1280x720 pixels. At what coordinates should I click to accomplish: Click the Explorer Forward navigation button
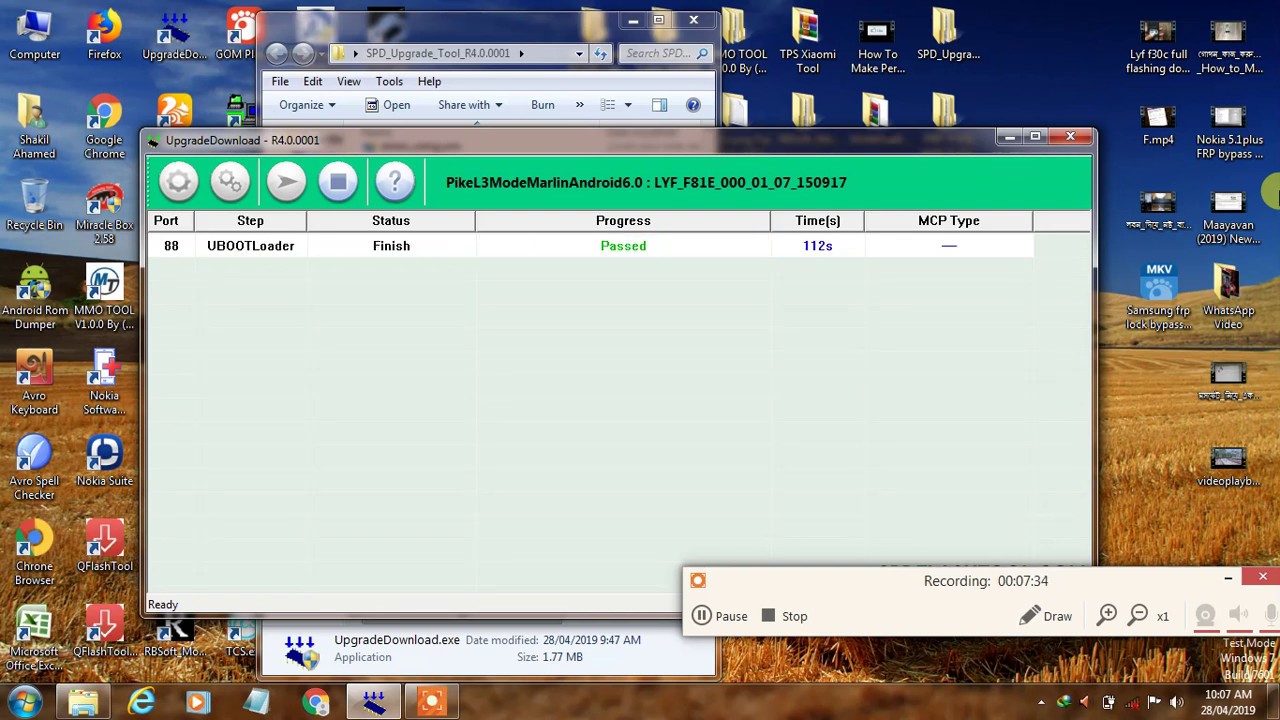(302, 53)
